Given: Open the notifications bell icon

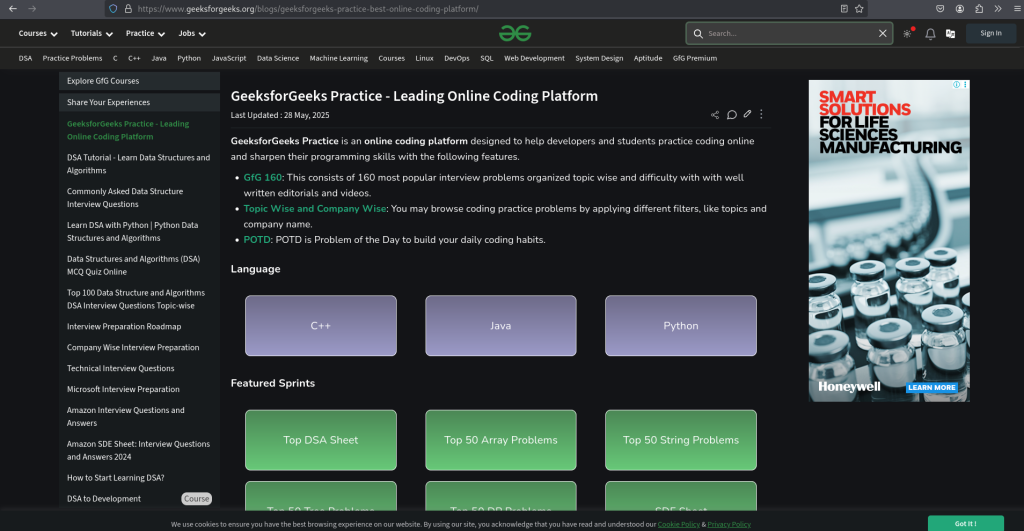Looking at the screenshot, I should click(x=930, y=34).
